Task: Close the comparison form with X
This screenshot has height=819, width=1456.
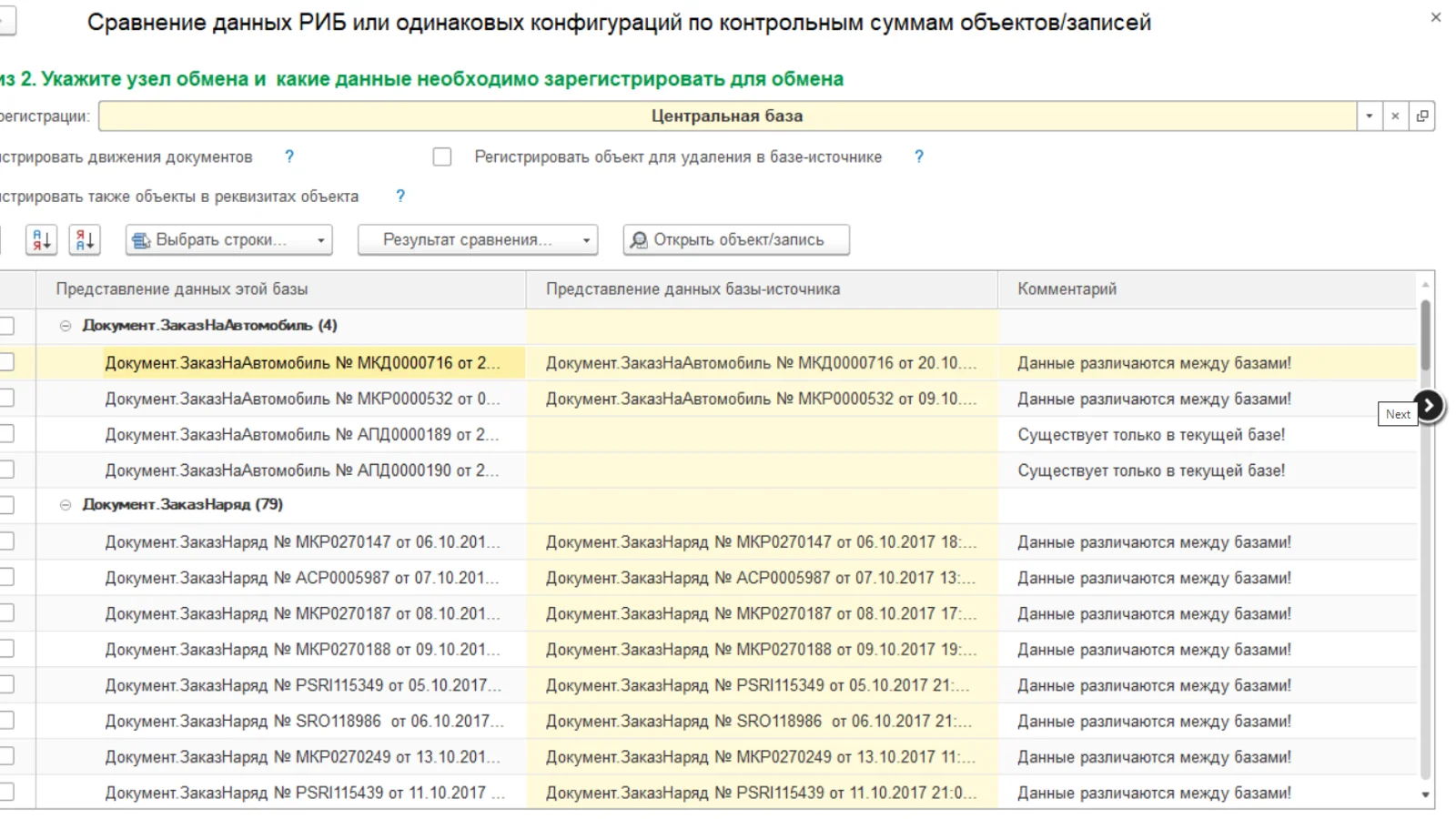Action: tap(1436, 17)
